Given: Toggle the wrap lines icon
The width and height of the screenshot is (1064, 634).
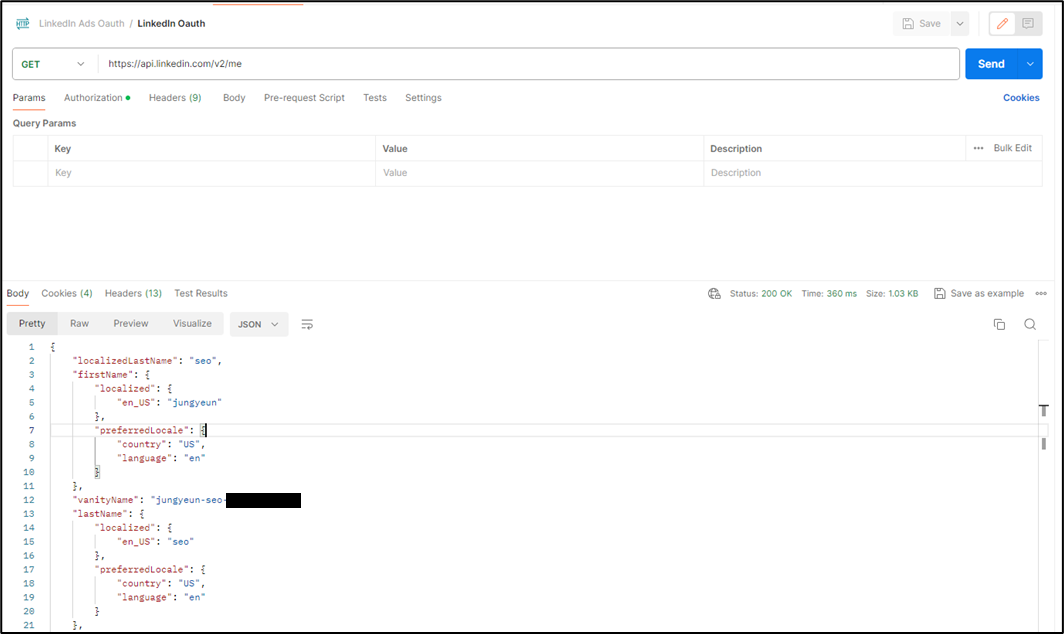Looking at the screenshot, I should click(x=307, y=324).
